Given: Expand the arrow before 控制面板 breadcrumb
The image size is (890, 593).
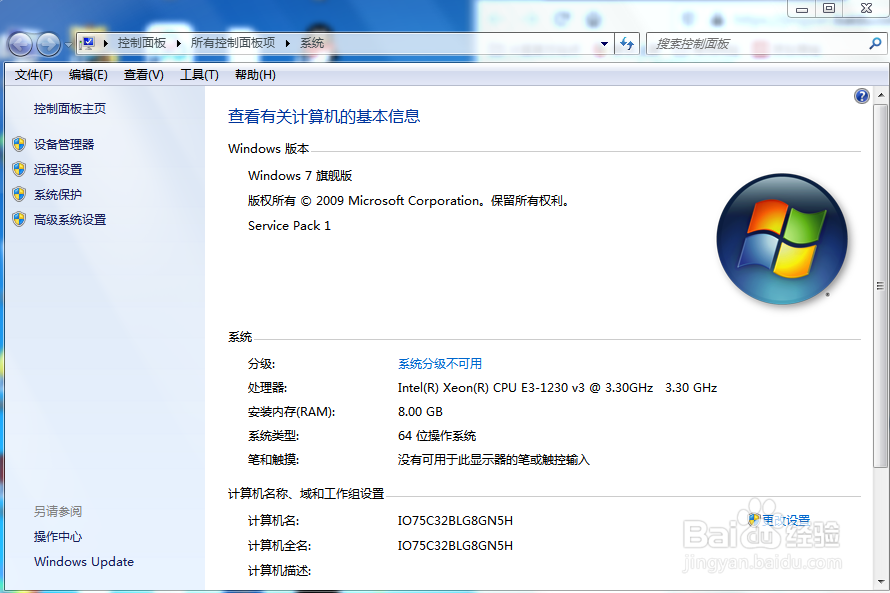Looking at the screenshot, I should coord(106,43).
